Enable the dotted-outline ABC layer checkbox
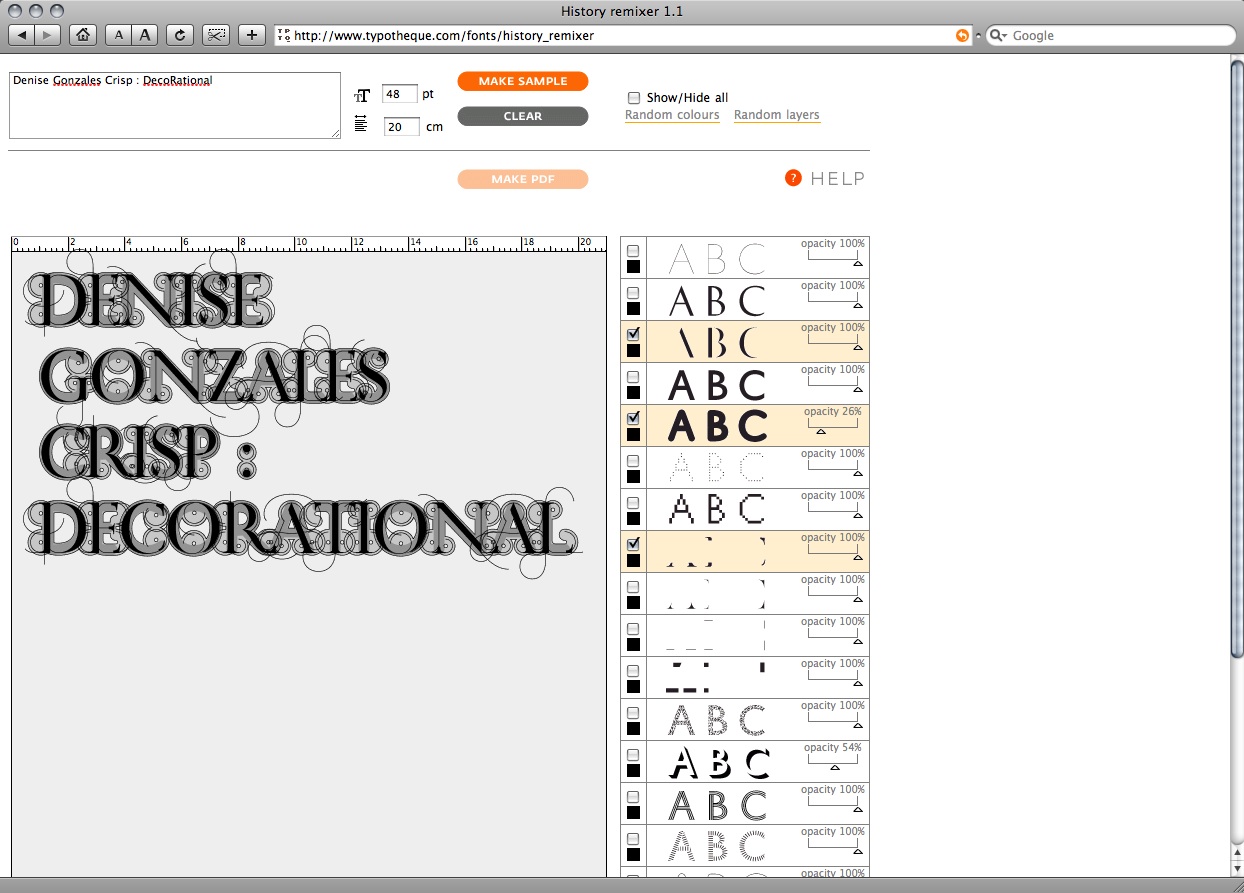Image resolution: width=1244 pixels, height=893 pixels. pos(633,461)
